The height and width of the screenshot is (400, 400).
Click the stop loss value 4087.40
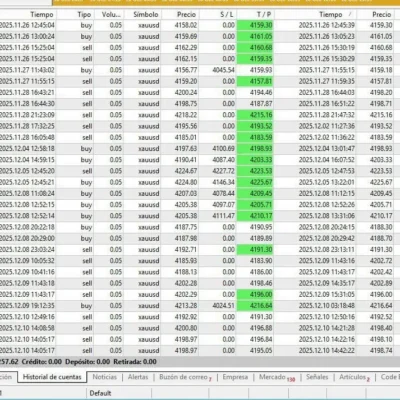click(x=223, y=160)
